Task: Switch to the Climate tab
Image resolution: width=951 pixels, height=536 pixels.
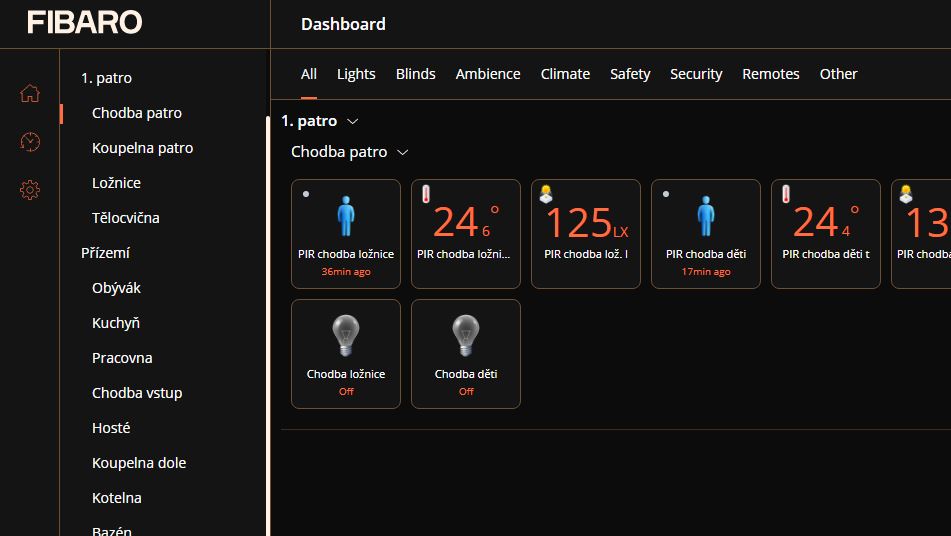Action: 565,74
